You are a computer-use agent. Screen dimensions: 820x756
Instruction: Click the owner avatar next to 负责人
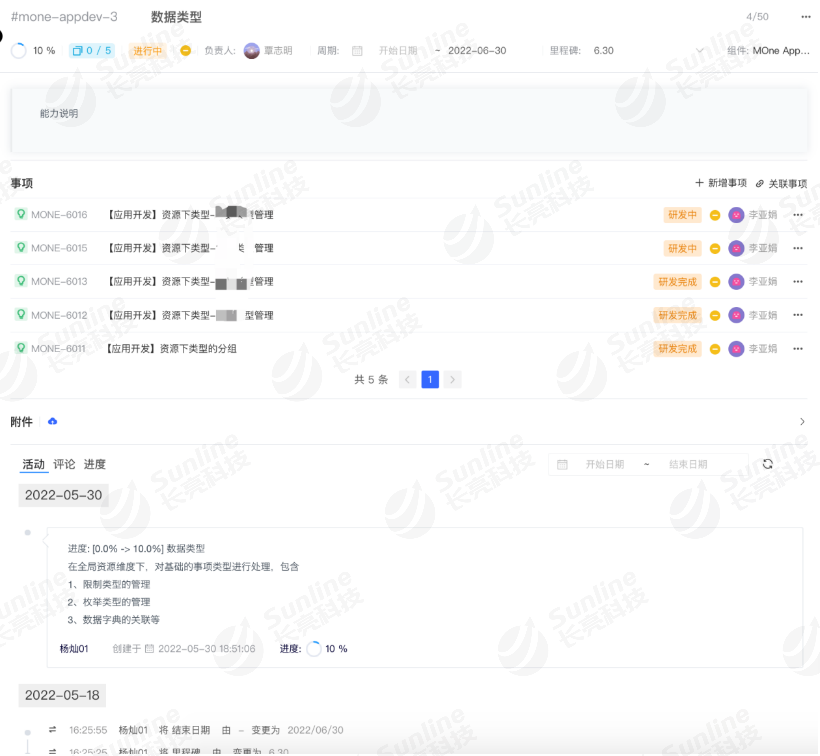pos(252,51)
